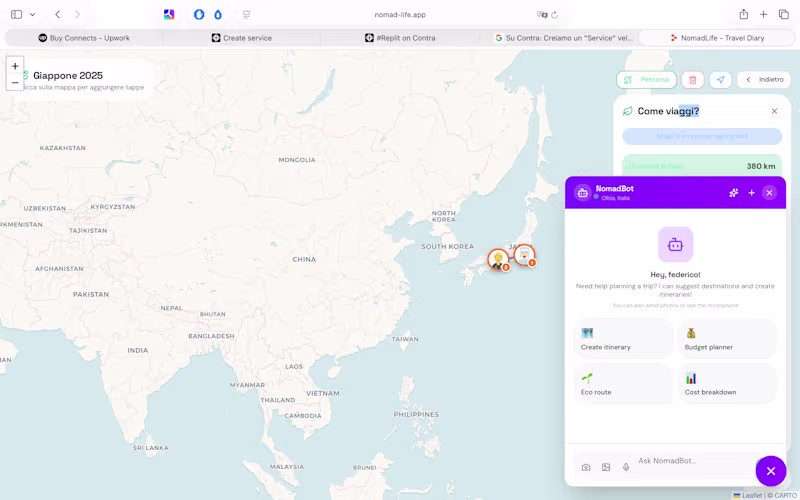This screenshot has width=800, height=500.
Task: Add a new browser tab
Action: coord(763,14)
